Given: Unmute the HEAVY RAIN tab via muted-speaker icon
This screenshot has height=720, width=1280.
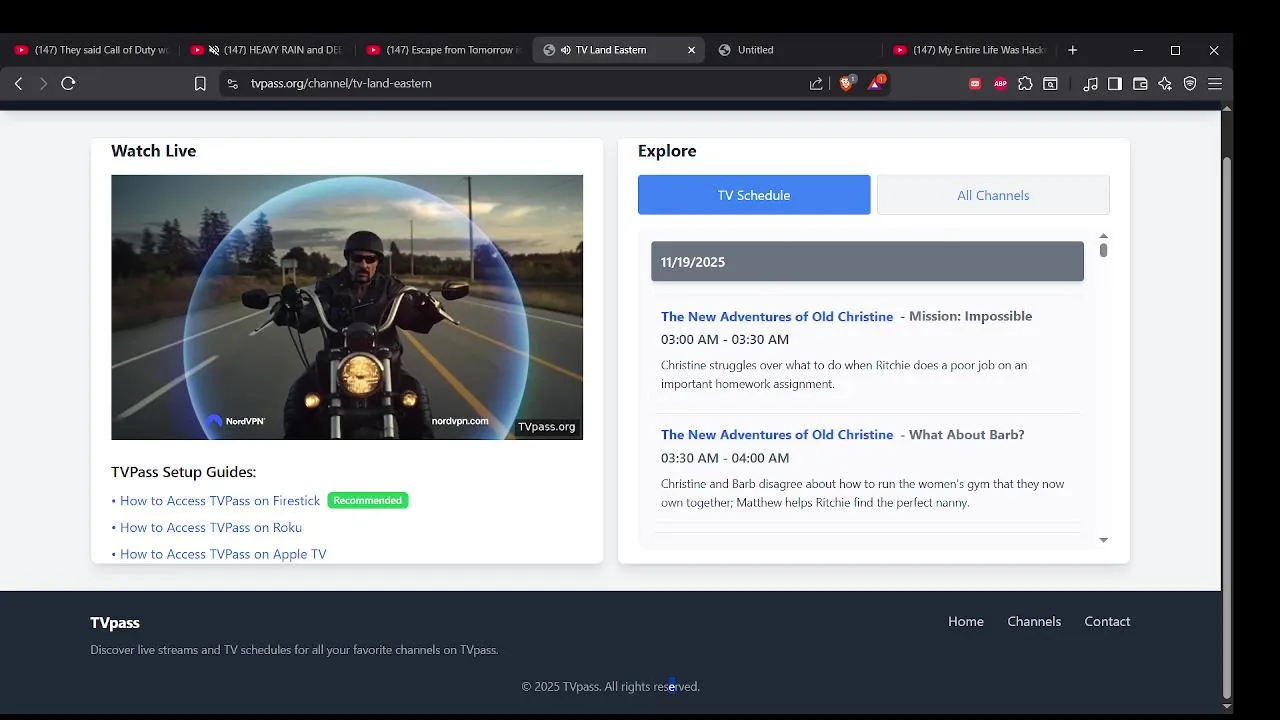Looking at the screenshot, I should (213, 50).
